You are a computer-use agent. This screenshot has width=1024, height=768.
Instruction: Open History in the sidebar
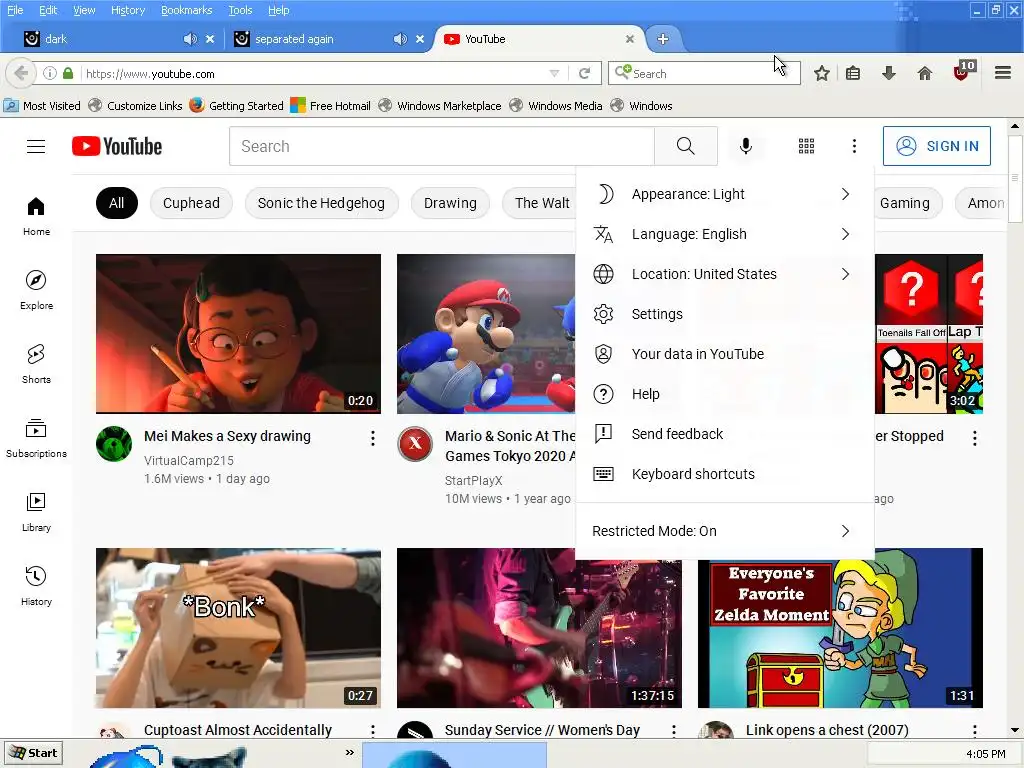pyautogui.click(x=36, y=586)
